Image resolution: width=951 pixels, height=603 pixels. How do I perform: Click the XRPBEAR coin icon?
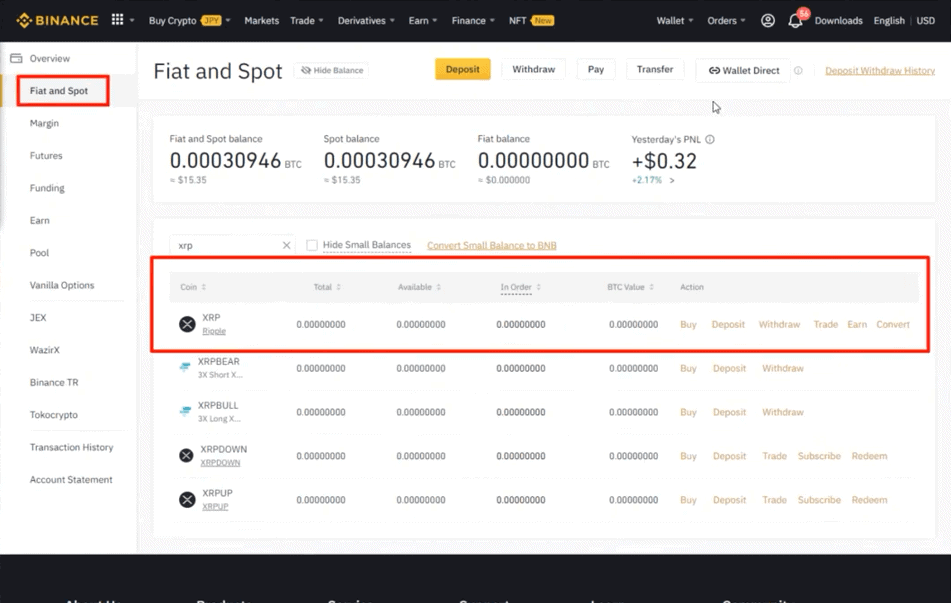pyautogui.click(x=185, y=367)
